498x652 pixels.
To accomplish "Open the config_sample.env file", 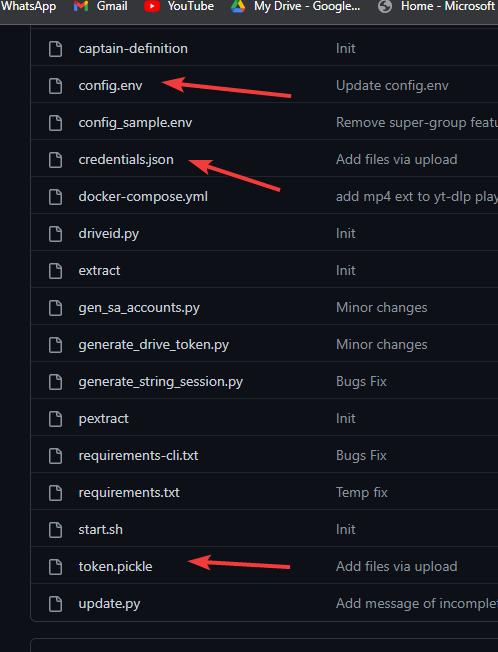I will tap(135, 123).
